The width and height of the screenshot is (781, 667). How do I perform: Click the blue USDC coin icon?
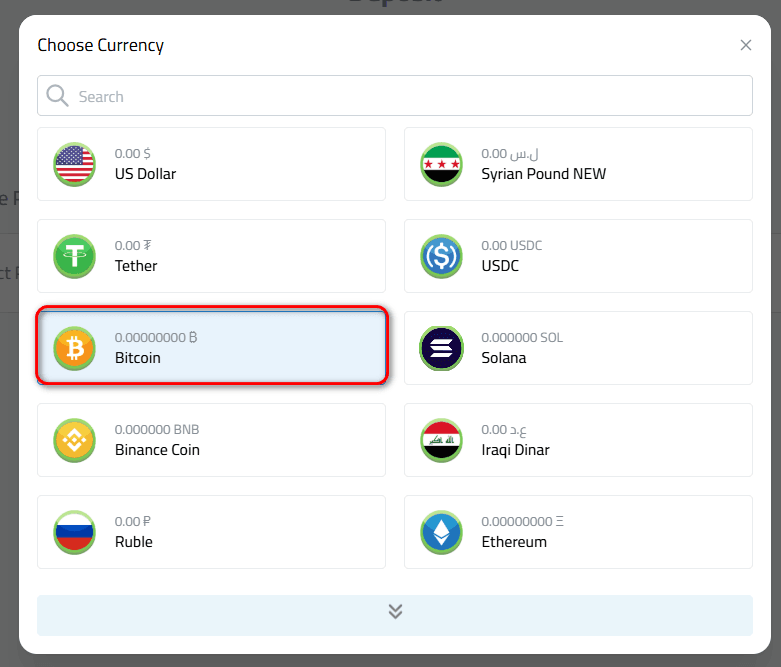pos(441,257)
